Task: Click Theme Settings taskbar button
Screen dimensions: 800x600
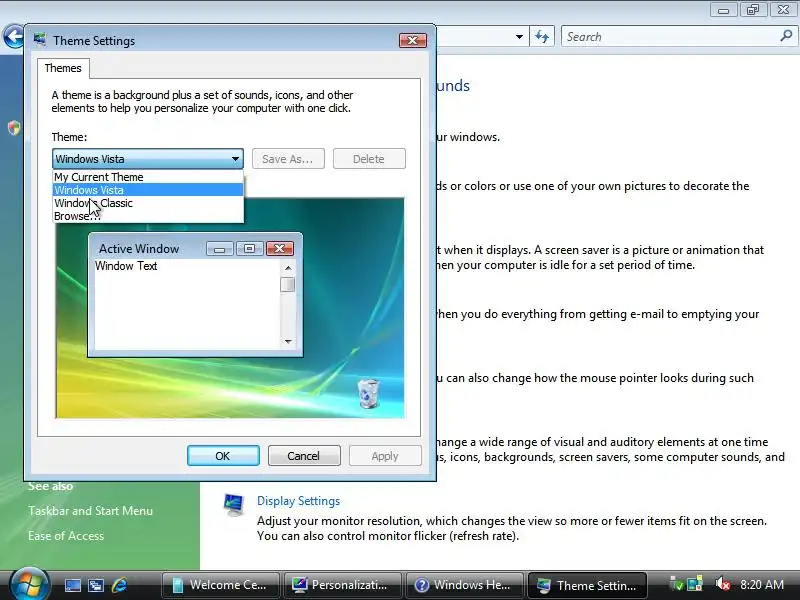Action: [587, 585]
